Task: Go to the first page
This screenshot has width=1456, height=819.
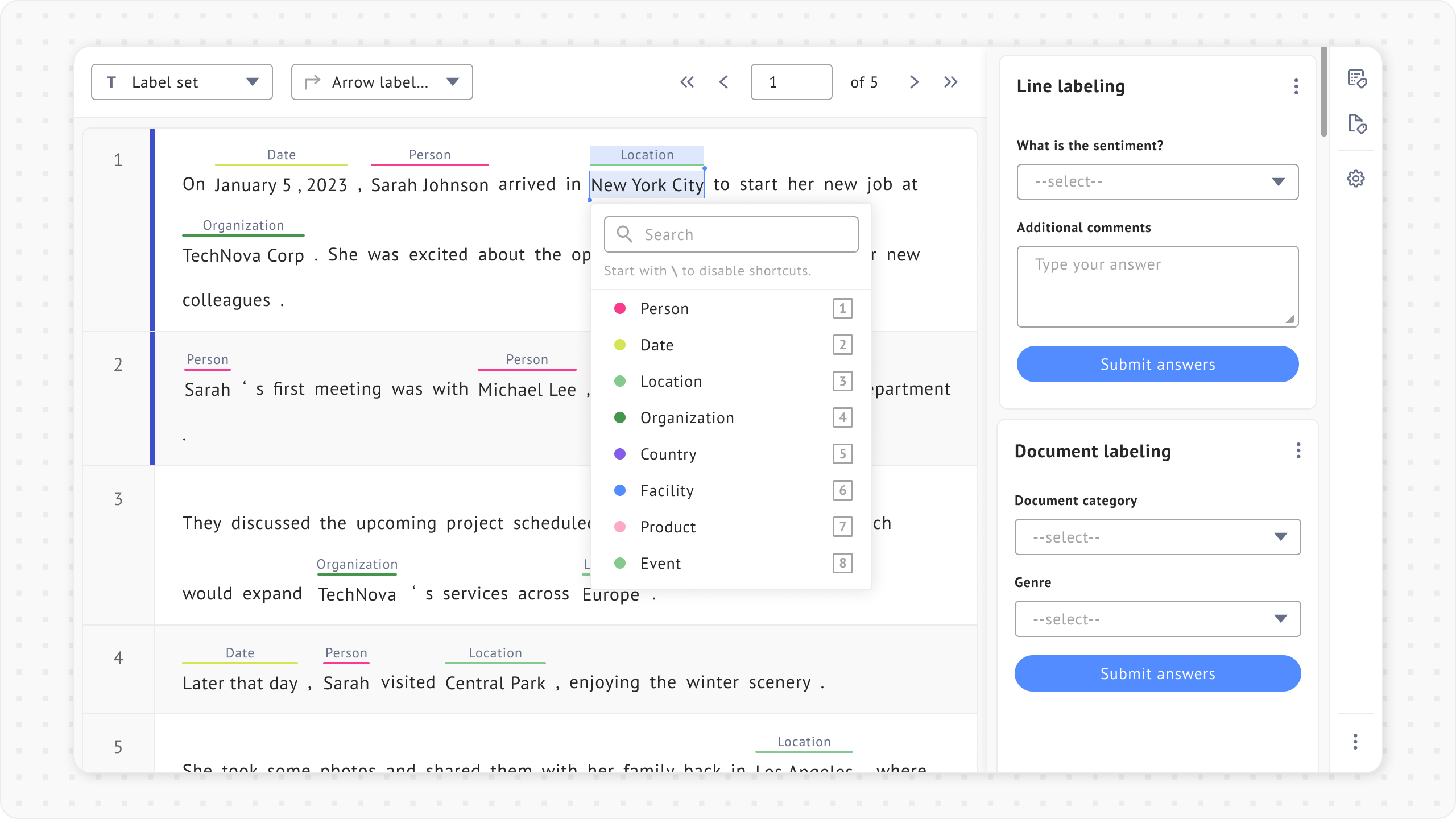Action: (x=687, y=82)
